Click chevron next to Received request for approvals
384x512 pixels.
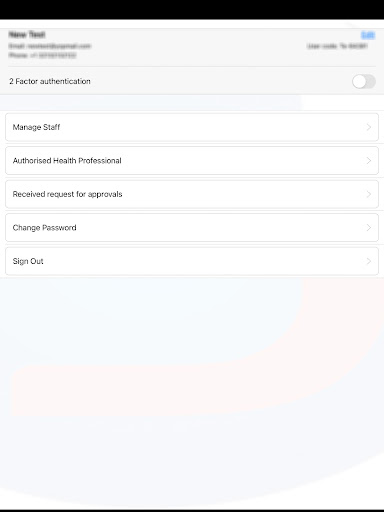tap(369, 194)
